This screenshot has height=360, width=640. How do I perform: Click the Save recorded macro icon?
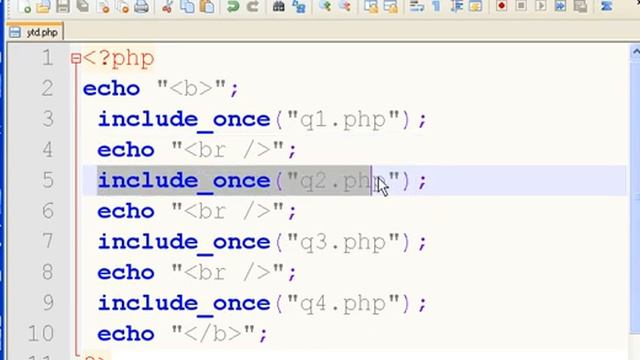coord(580,6)
